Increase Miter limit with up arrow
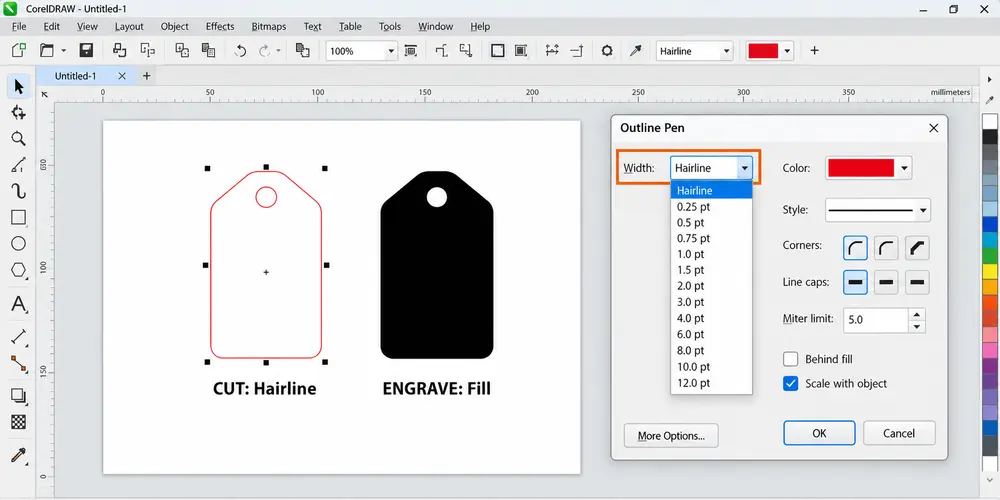Screen dimensions: 1000x500 pyautogui.click(x=916, y=314)
